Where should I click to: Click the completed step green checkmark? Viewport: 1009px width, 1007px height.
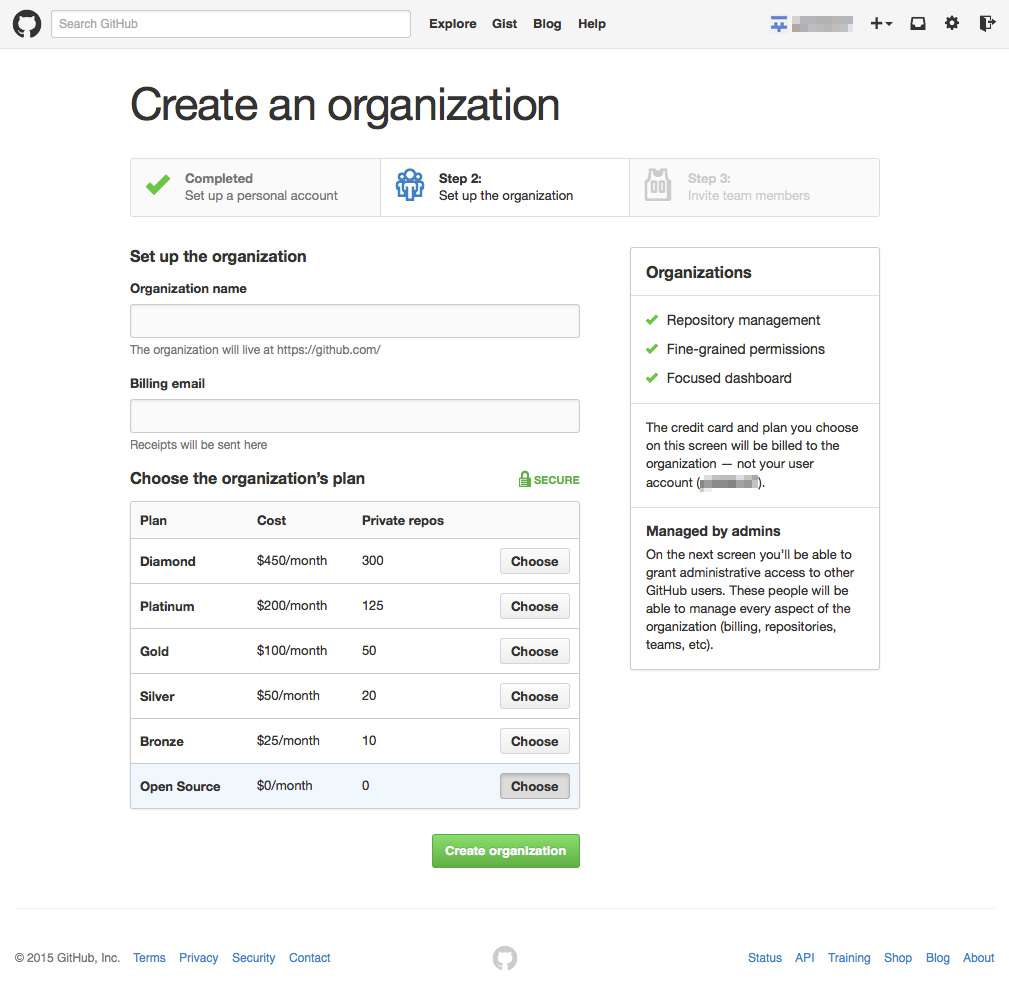pyautogui.click(x=157, y=185)
